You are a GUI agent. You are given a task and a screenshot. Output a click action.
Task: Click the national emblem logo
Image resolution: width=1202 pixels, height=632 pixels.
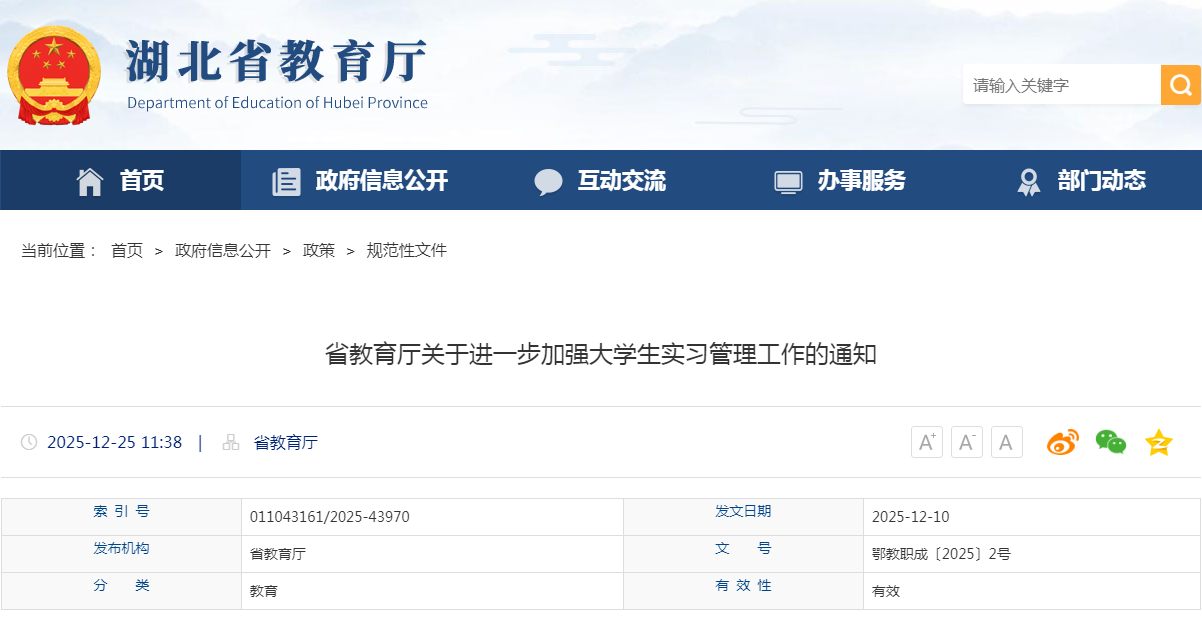coord(54,75)
